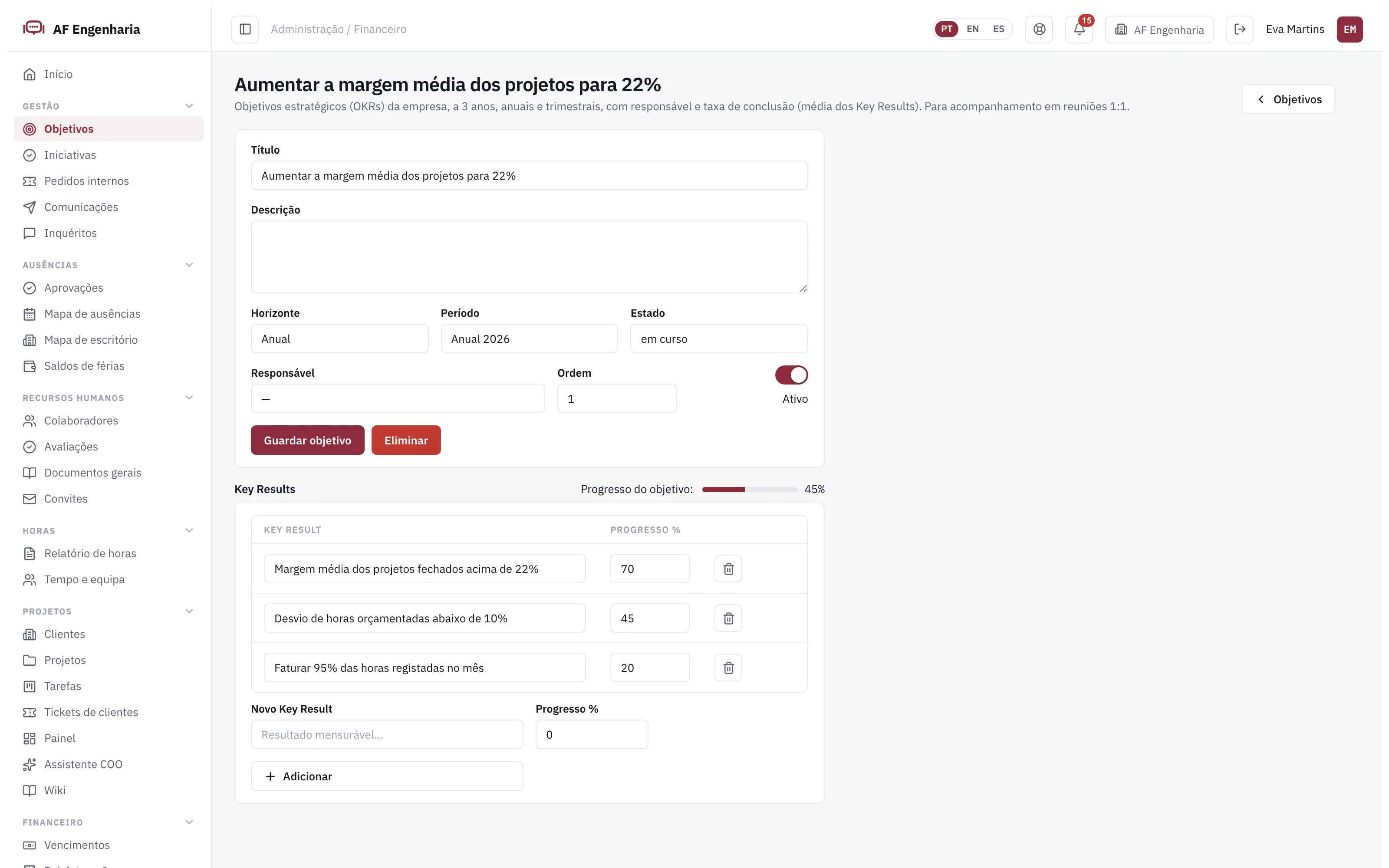This screenshot has height=868, width=1389.
Task: Click the Pedidos internos ticket icon
Action: (x=29, y=181)
